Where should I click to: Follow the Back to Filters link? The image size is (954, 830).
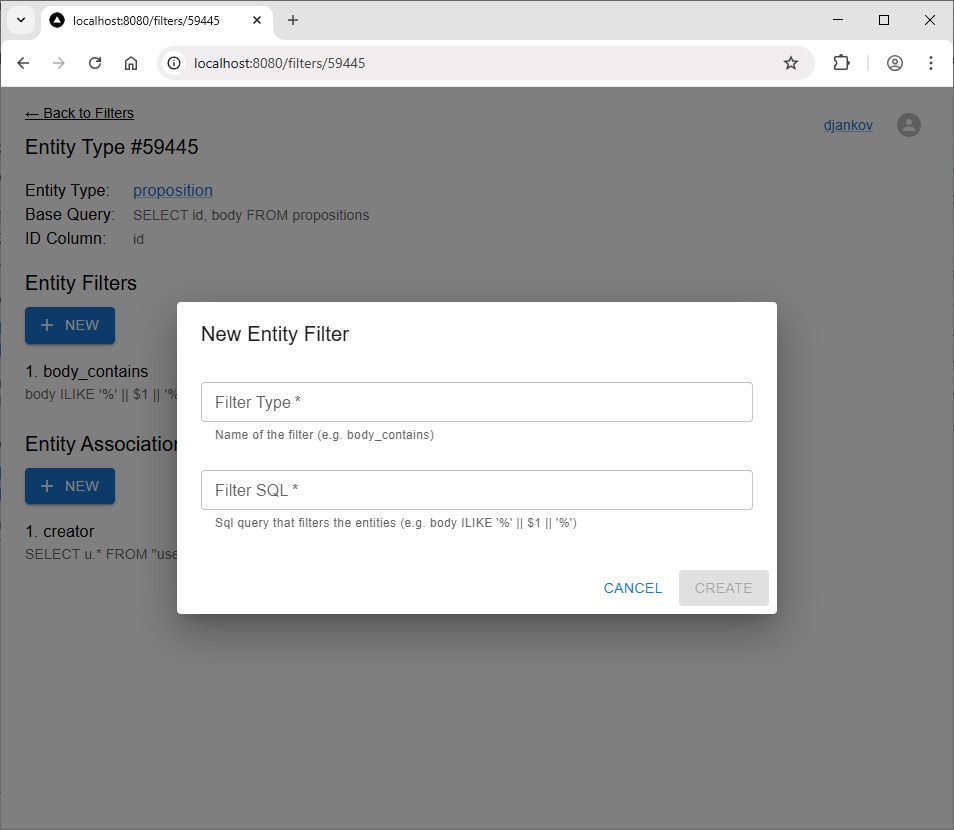coord(79,113)
